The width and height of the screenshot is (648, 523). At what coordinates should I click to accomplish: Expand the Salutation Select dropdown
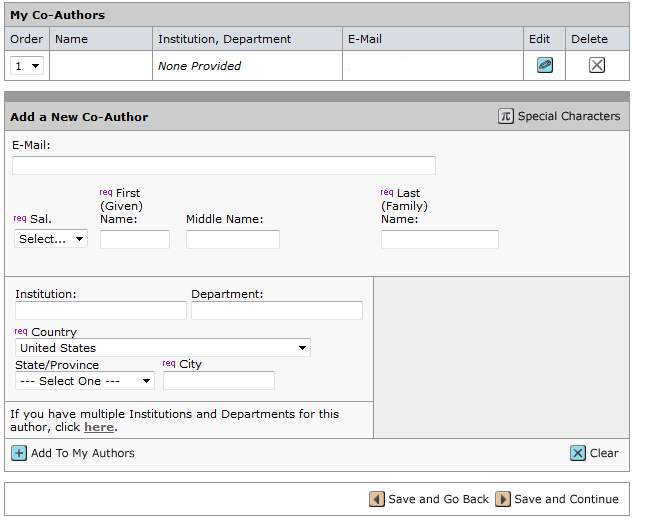tap(51, 239)
